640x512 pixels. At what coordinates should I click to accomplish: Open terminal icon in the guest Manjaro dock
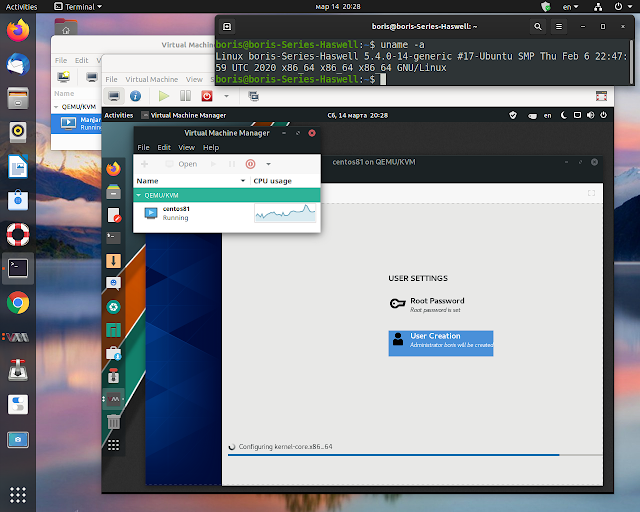pyautogui.click(x=113, y=237)
